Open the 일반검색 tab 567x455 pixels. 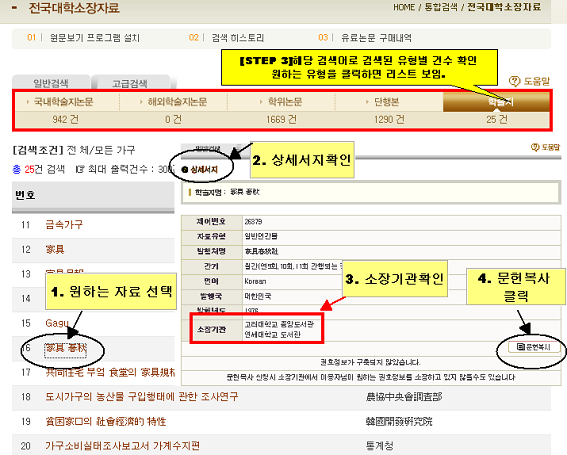point(51,83)
